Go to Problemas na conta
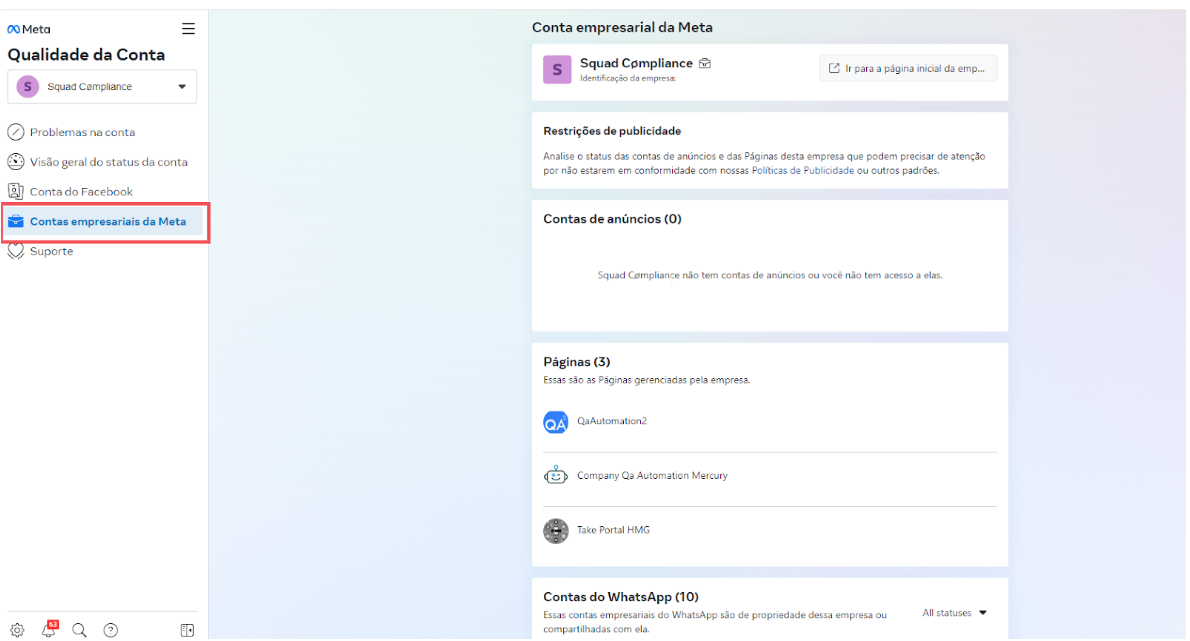 (x=82, y=132)
